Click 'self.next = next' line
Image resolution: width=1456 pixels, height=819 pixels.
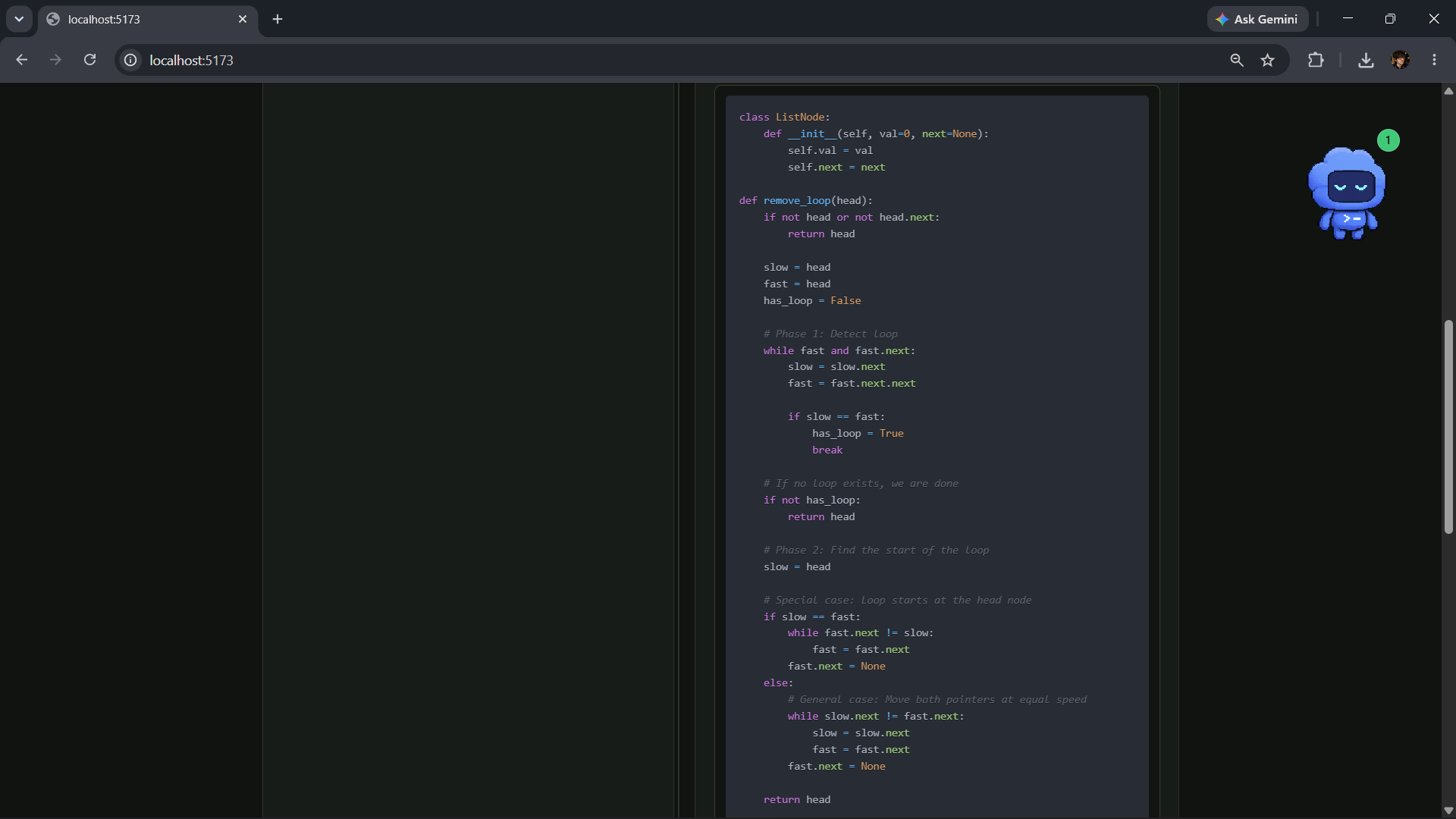836,167
